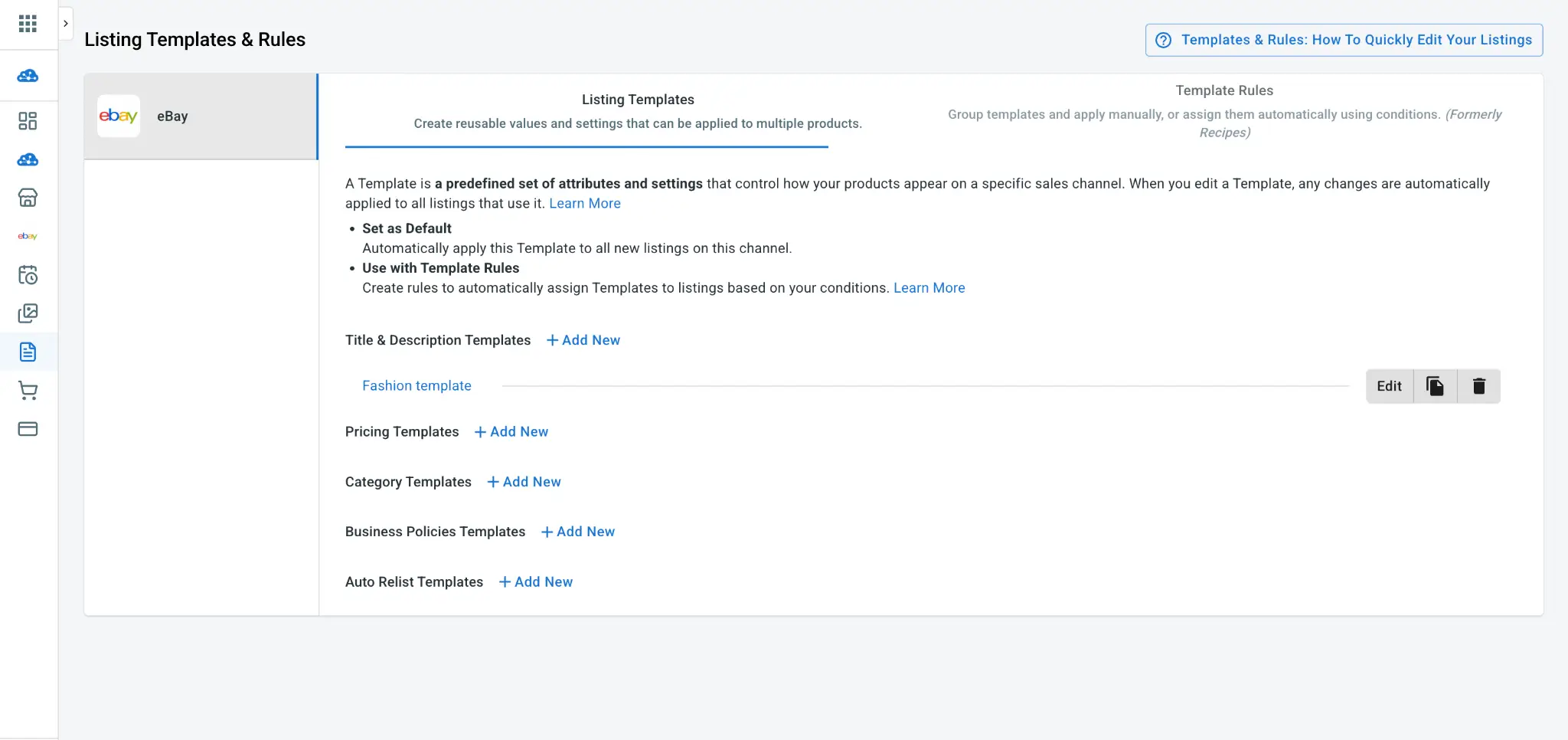Open the apps grid menu icon
This screenshot has width=1568, height=740.
[x=28, y=24]
